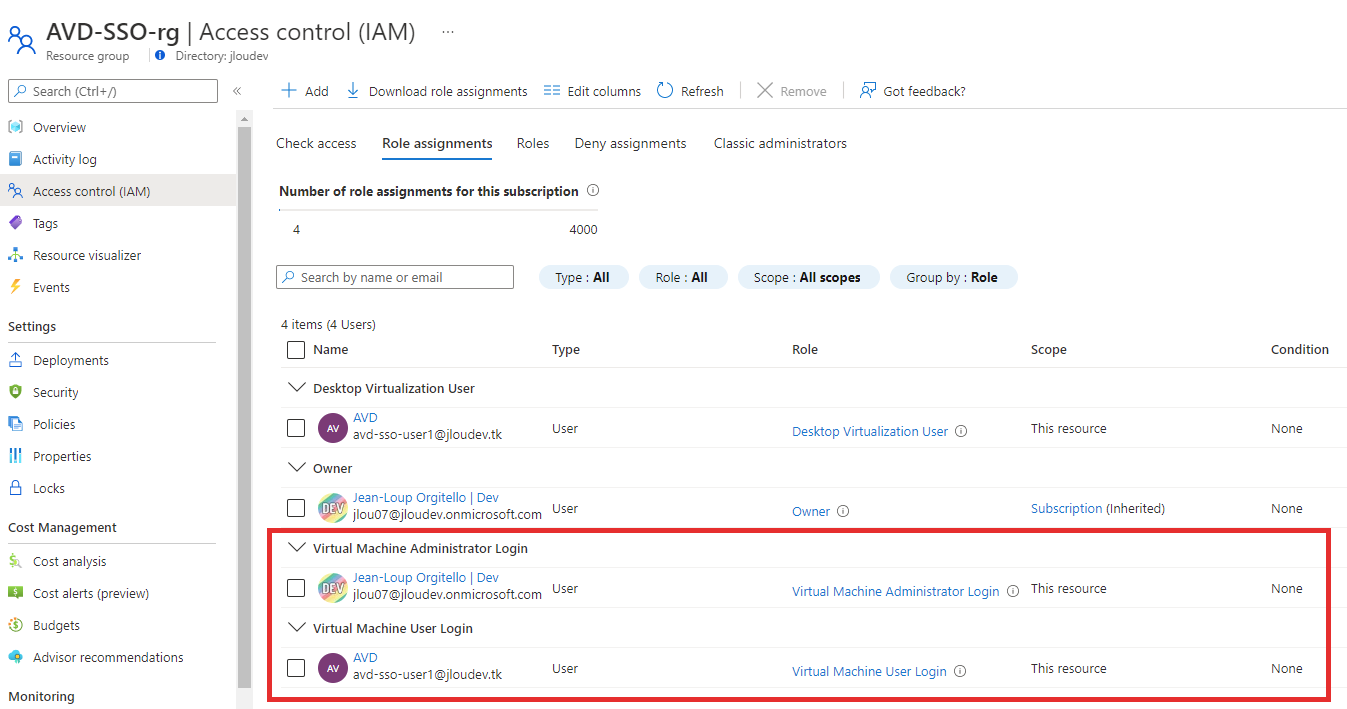Sort by the Type column header
1347x709 pixels.
pyautogui.click(x=566, y=350)
